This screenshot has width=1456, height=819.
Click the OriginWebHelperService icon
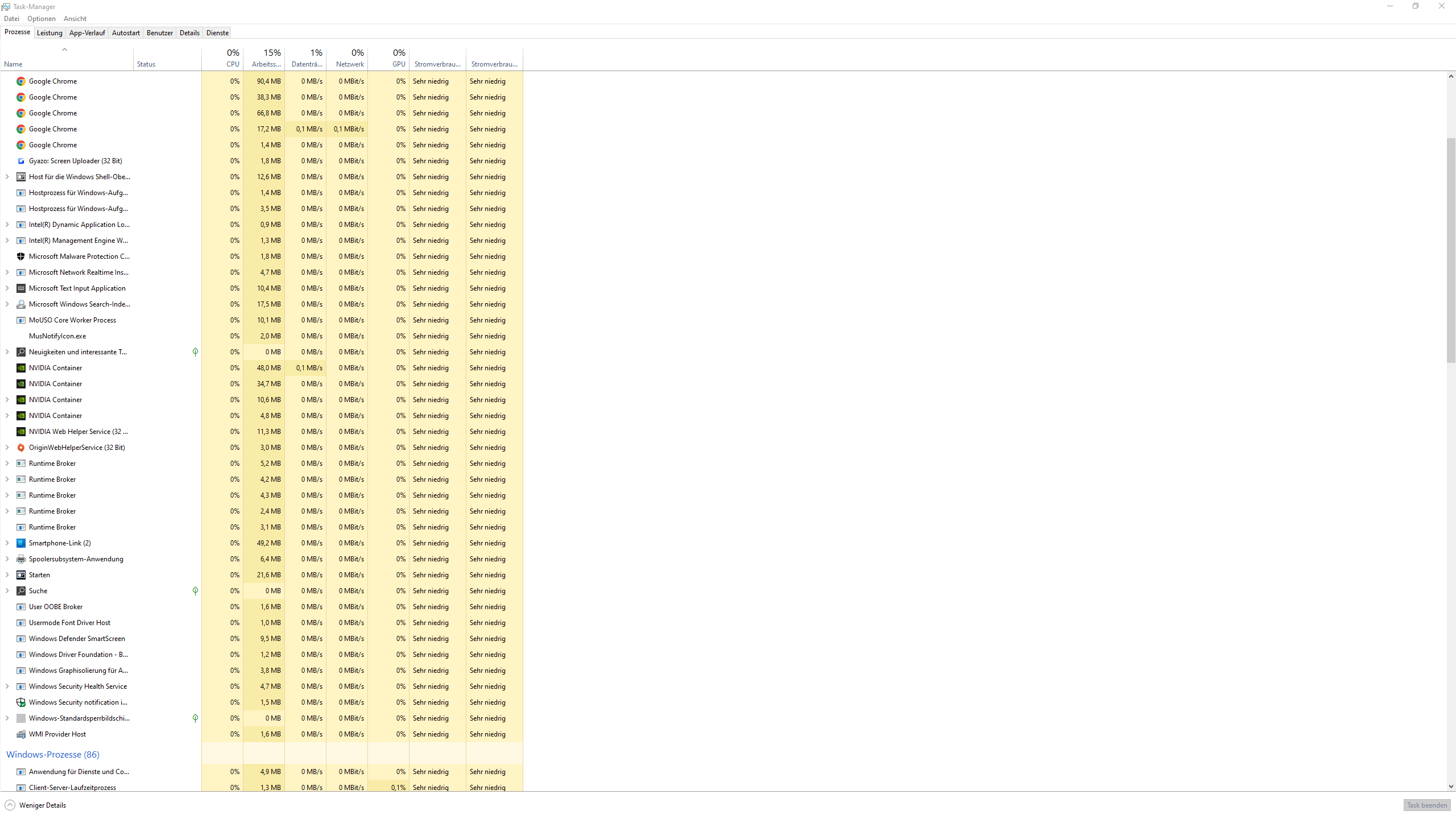[21, 448]
